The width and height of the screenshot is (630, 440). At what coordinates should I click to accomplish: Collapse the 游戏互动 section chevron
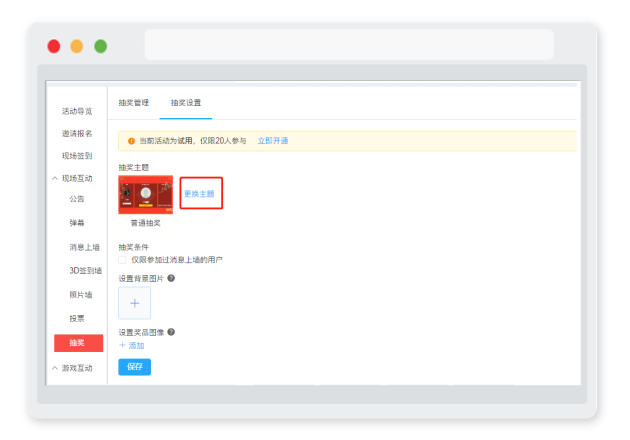pyautogui.click(x=55, y=368)
